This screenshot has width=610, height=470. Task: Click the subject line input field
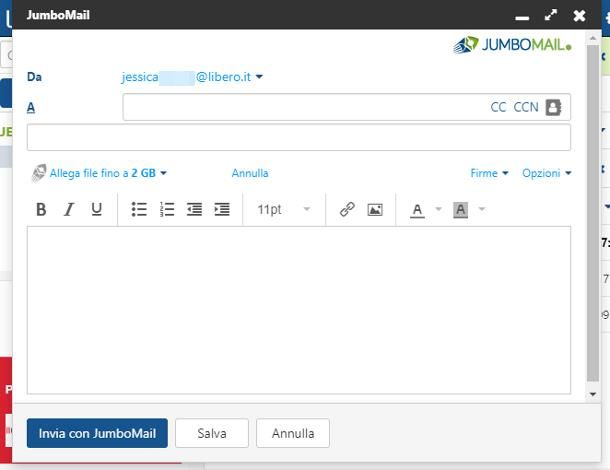pyautogui.click(x=299, y=137)
